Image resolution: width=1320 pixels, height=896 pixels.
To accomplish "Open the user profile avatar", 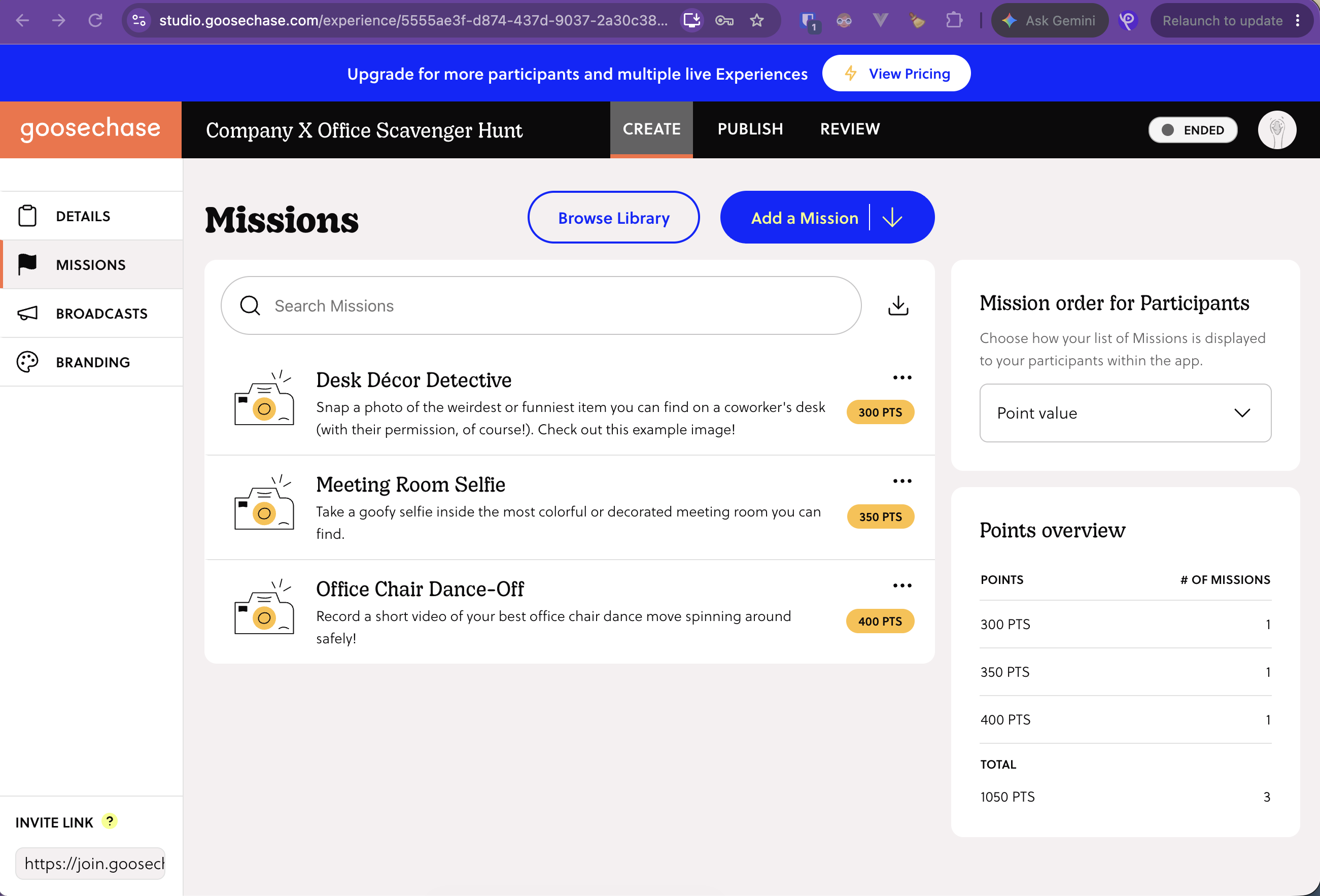I will 1277,129.
